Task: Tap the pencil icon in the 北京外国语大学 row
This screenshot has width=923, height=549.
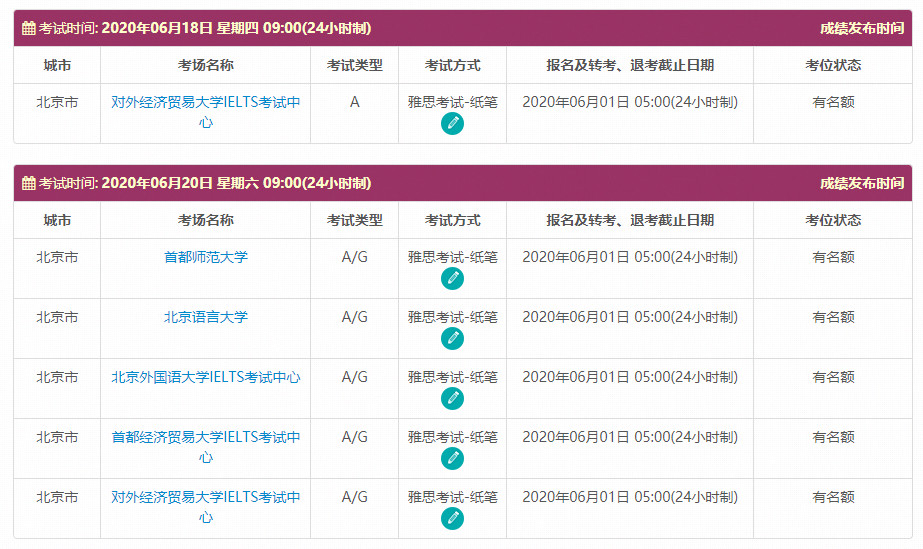Action: click(452, 399)
